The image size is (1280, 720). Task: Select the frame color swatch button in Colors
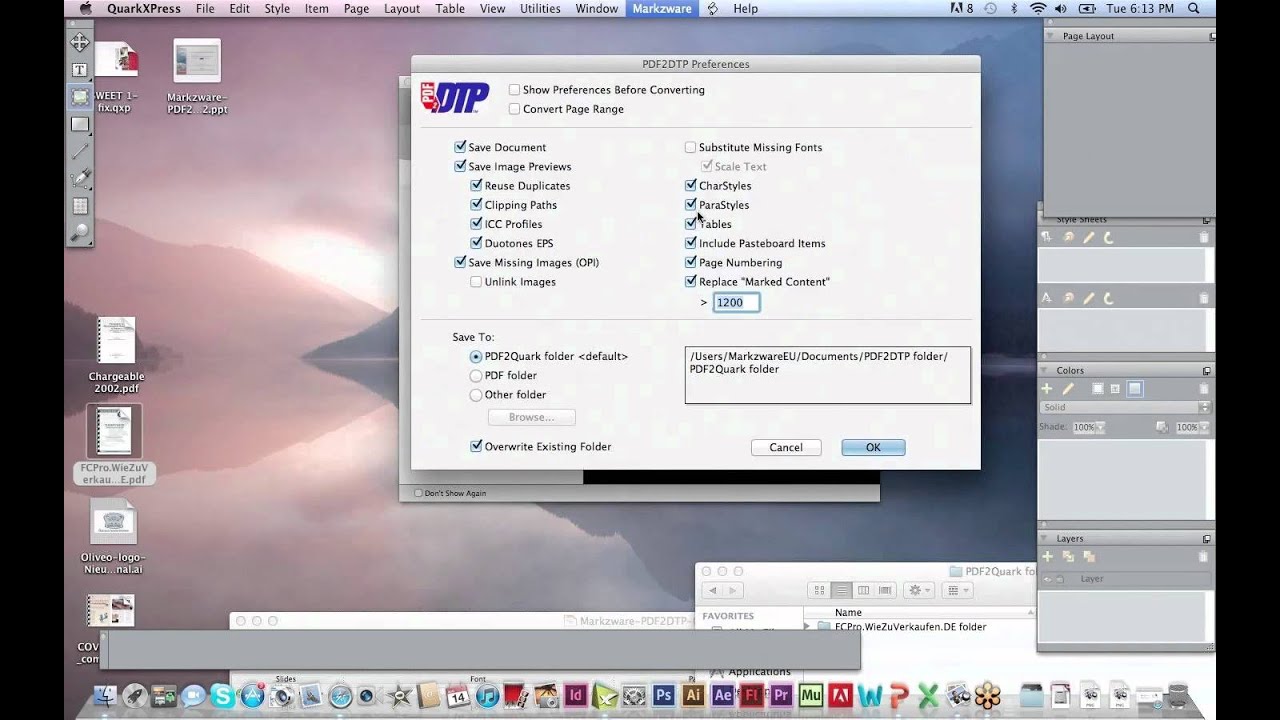click(x=1097, y=388)
